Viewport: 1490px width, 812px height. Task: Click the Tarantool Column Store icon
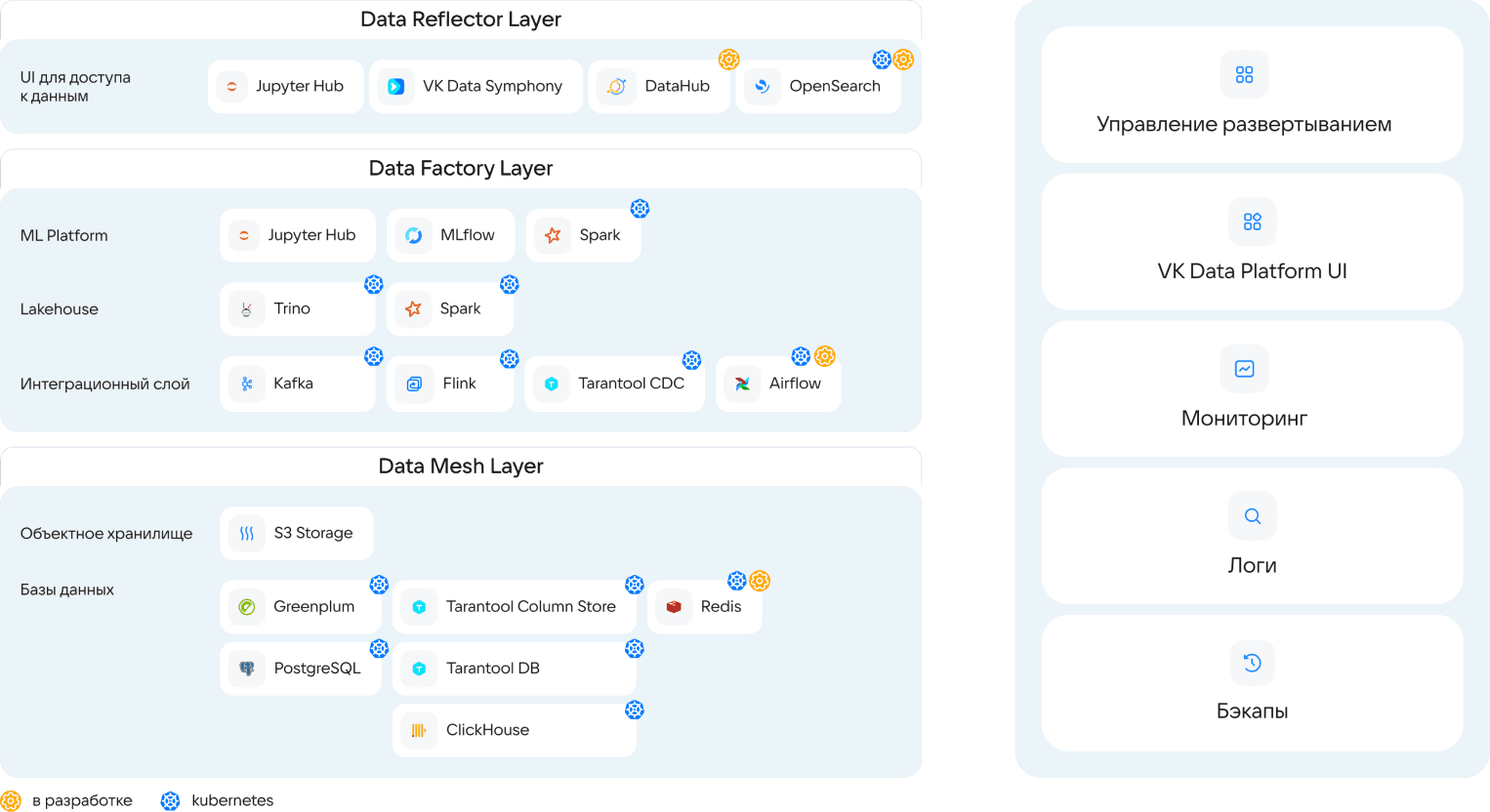pyautogui.click(x=419, y=607)
